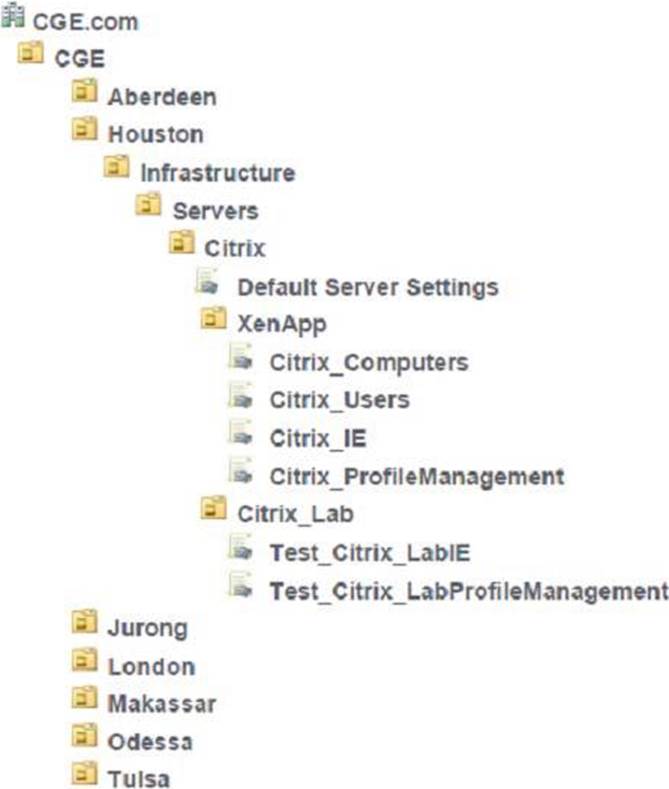Open Test_Citrix_LabProfileManagement policy
This screenshot has width=669, height=789.
466,590
